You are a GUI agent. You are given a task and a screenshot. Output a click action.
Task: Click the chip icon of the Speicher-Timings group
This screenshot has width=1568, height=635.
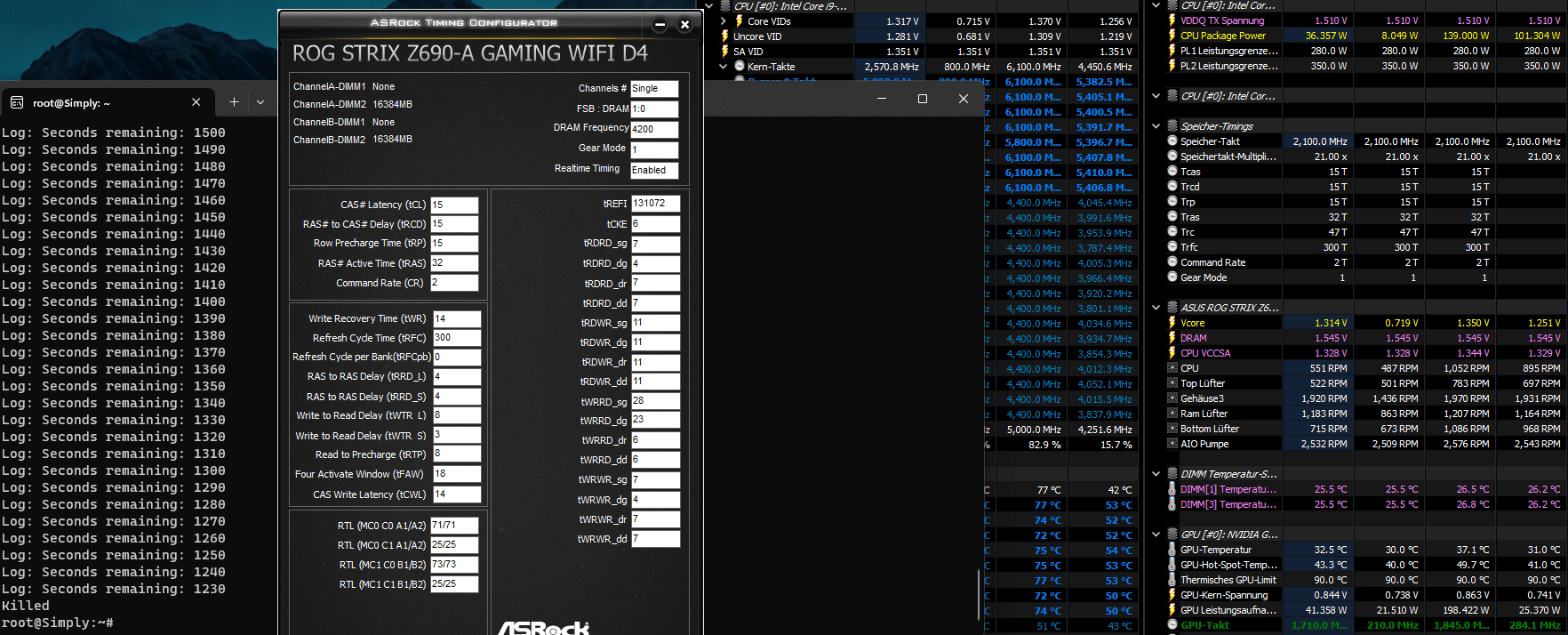pyautogui.click(x=1172, y=126)
